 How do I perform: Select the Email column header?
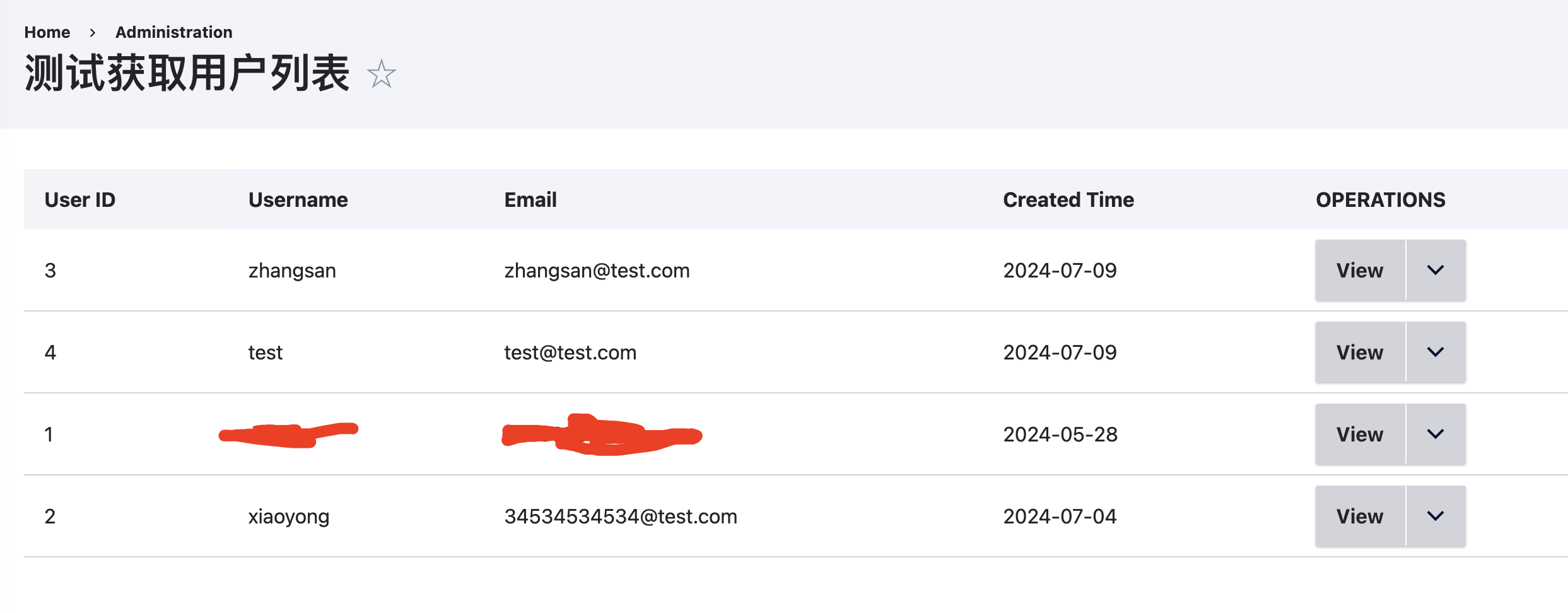[530, 200]
